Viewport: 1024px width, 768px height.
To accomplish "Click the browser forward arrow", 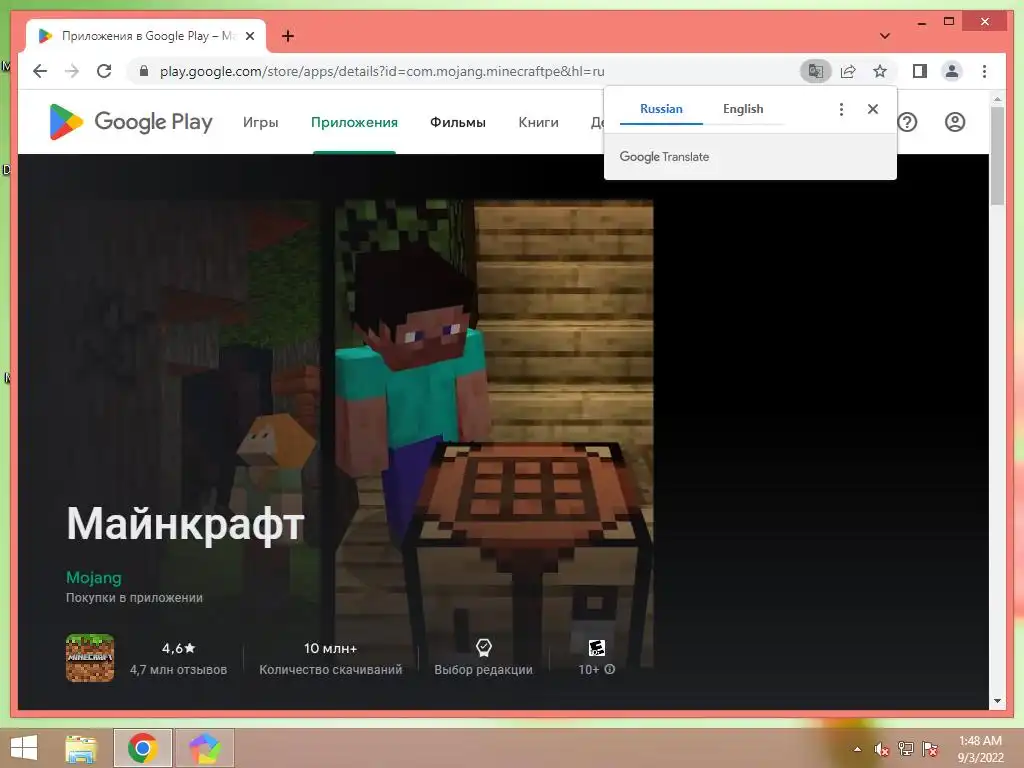I will (x=72, y=71).
